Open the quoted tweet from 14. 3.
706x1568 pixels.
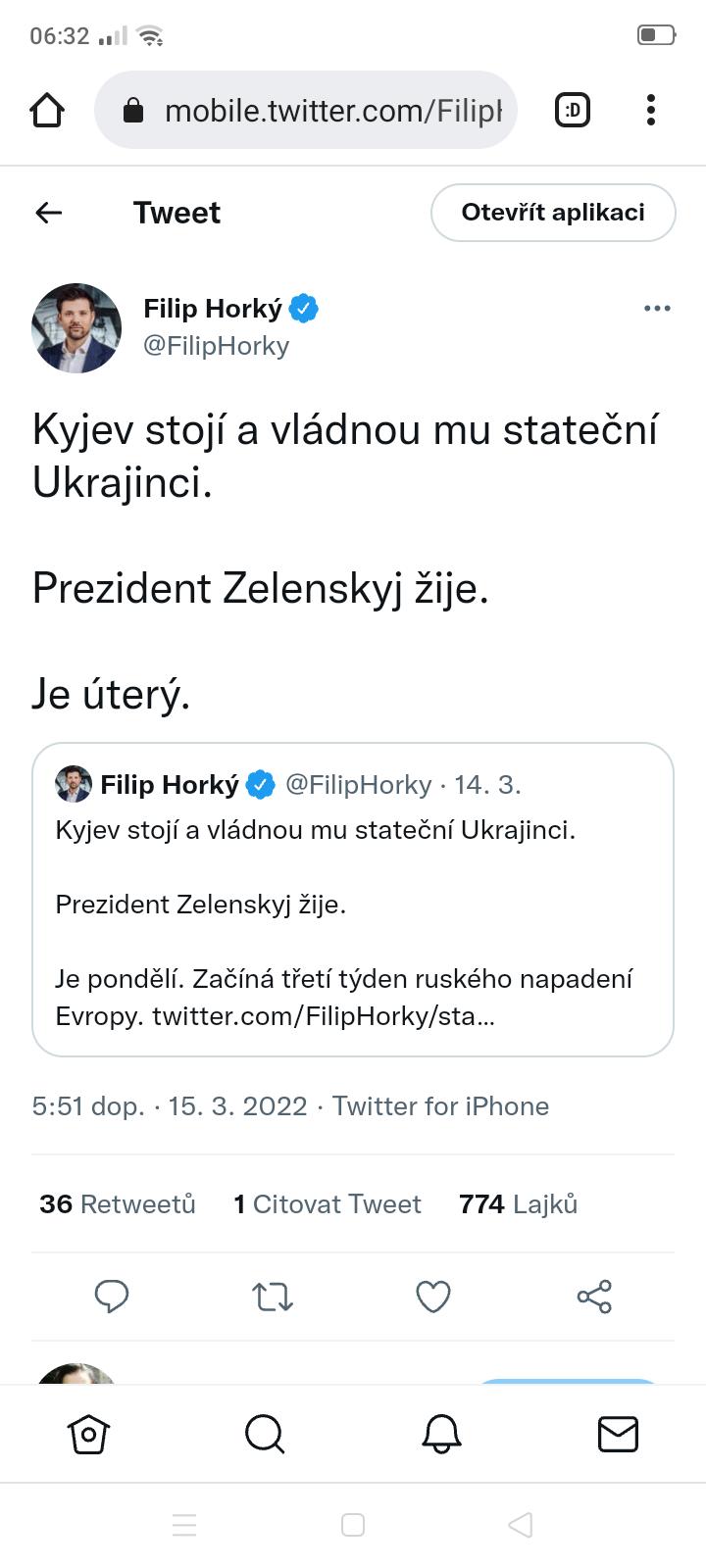point(353,900)
